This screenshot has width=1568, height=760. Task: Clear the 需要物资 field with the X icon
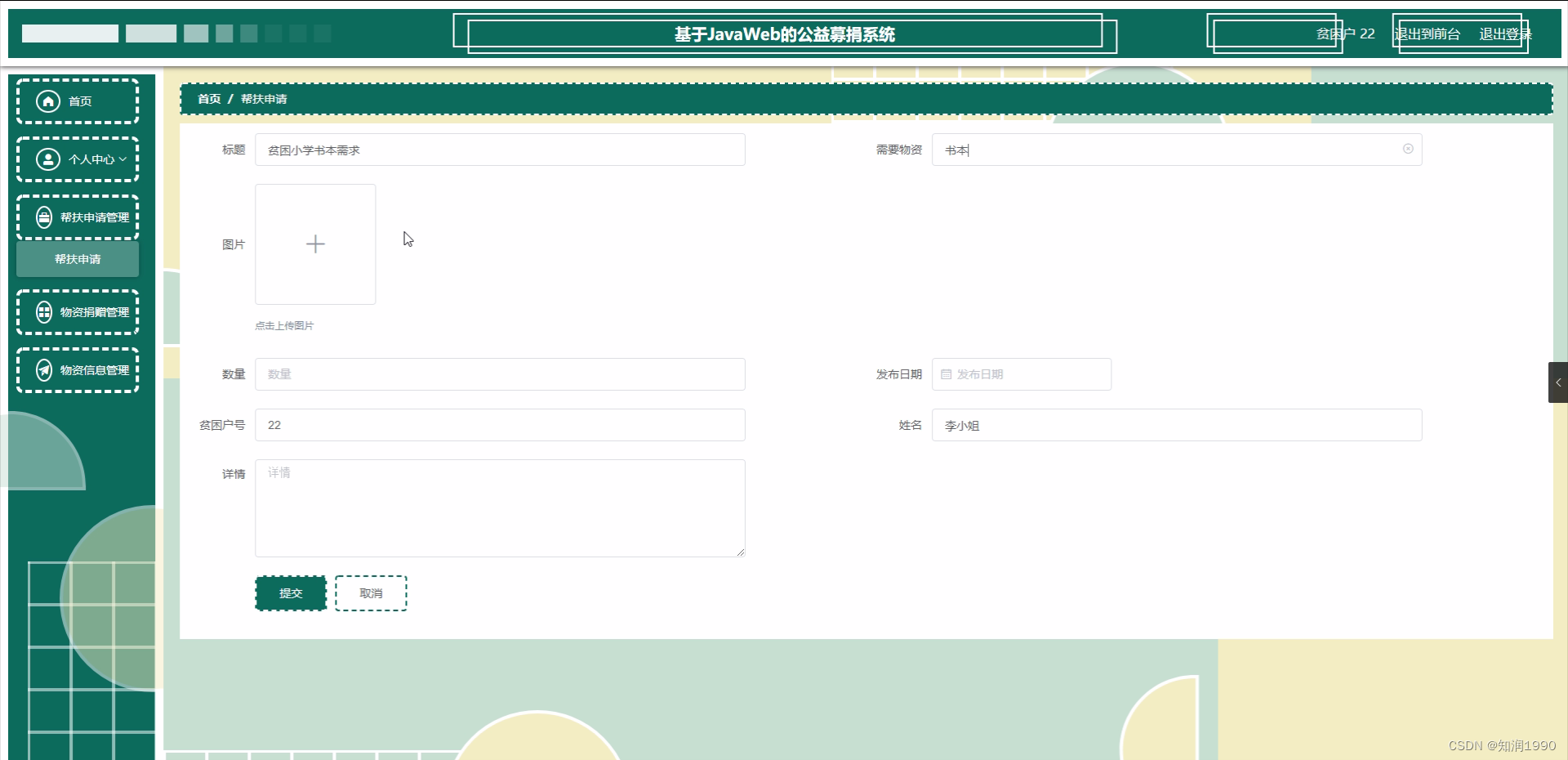tap(1408, 149)
